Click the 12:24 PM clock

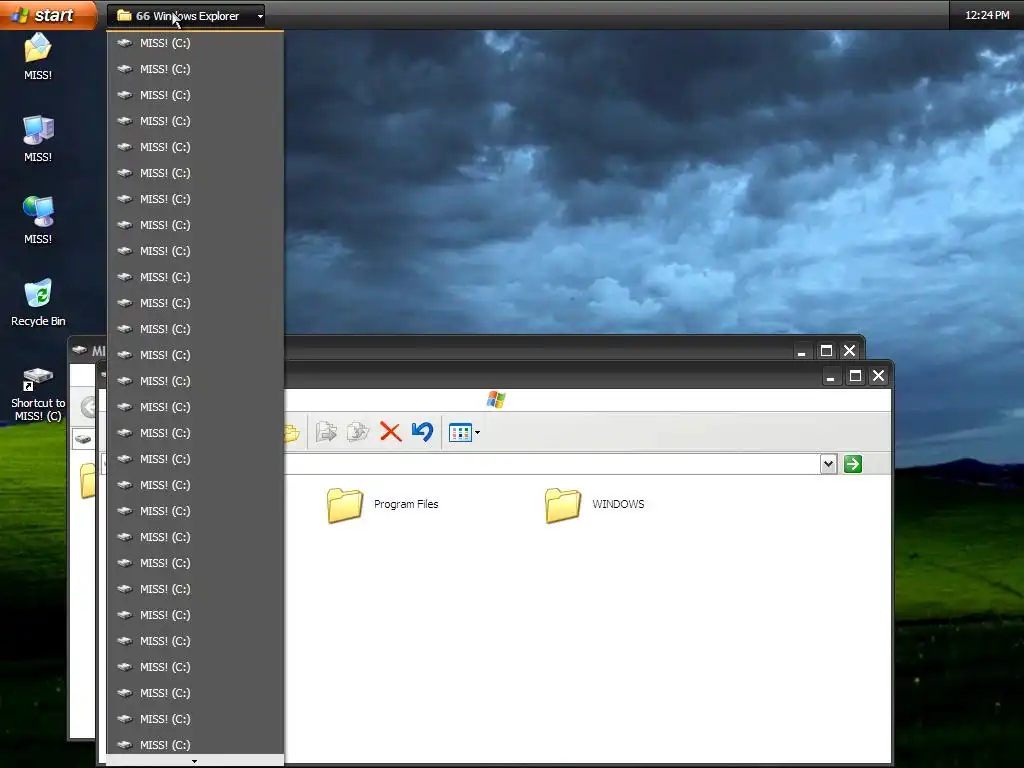point(987,15)
